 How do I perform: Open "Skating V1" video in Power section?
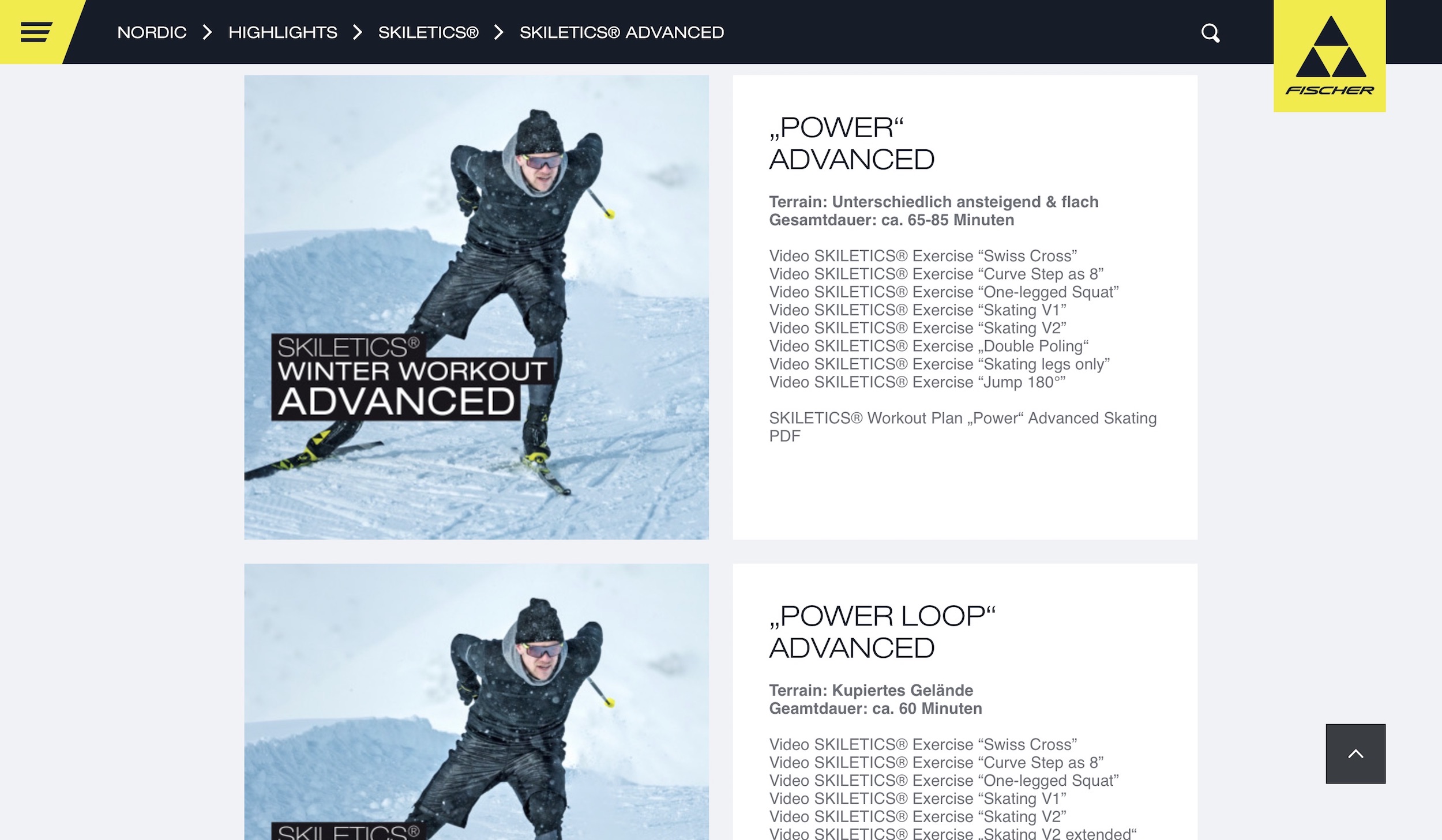[918, 310]
